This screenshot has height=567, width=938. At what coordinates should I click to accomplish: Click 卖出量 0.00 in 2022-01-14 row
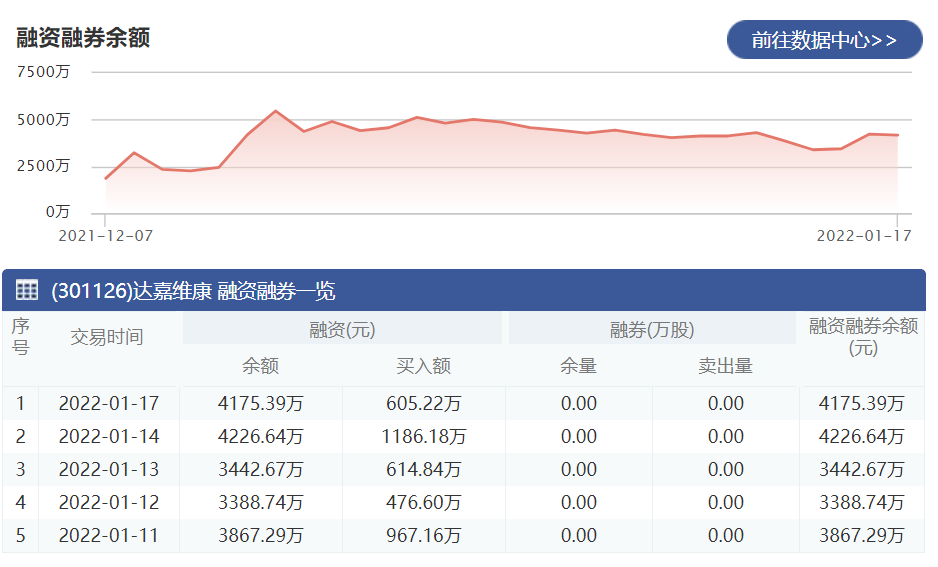tap(726, 436)
